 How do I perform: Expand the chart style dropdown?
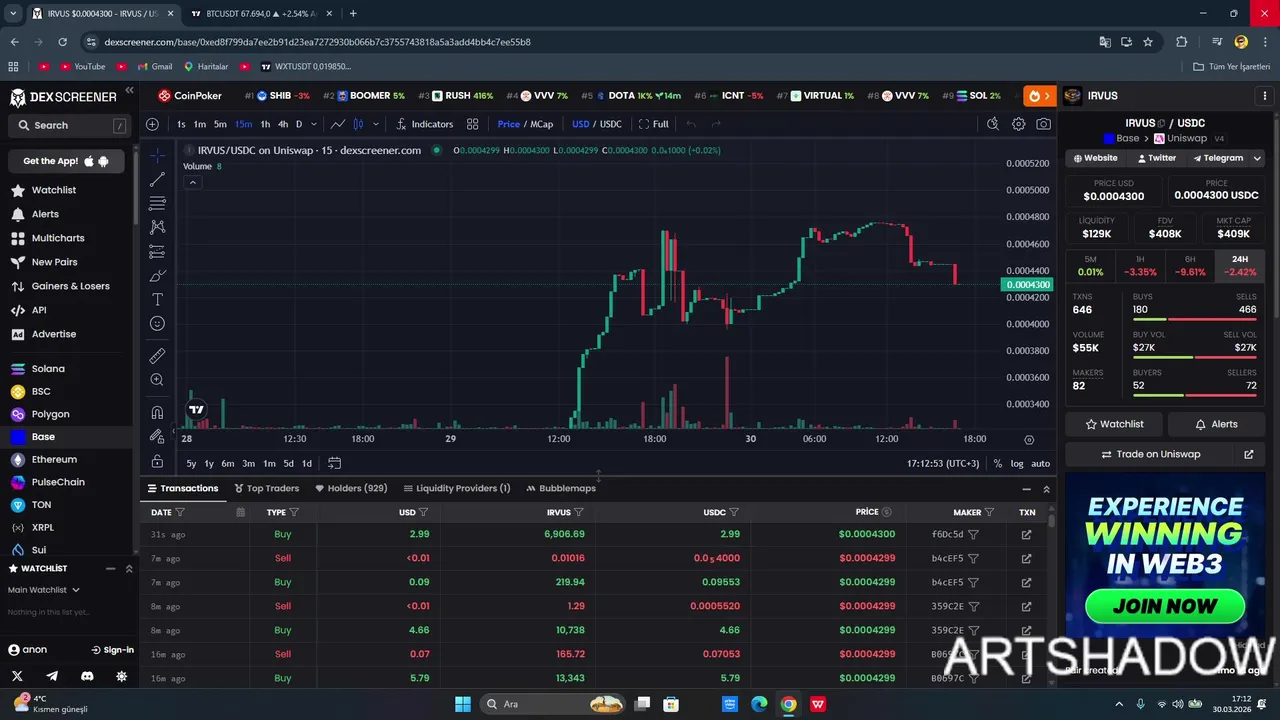[376, 124]
